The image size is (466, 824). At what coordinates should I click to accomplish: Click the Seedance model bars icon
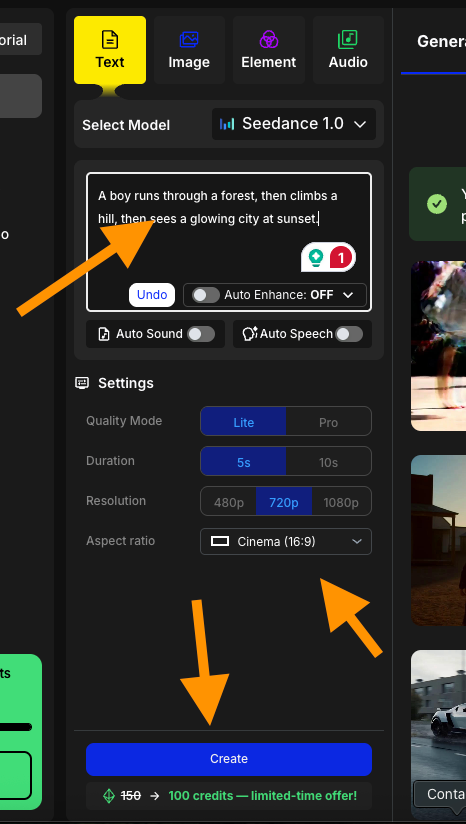pos(227,124)
